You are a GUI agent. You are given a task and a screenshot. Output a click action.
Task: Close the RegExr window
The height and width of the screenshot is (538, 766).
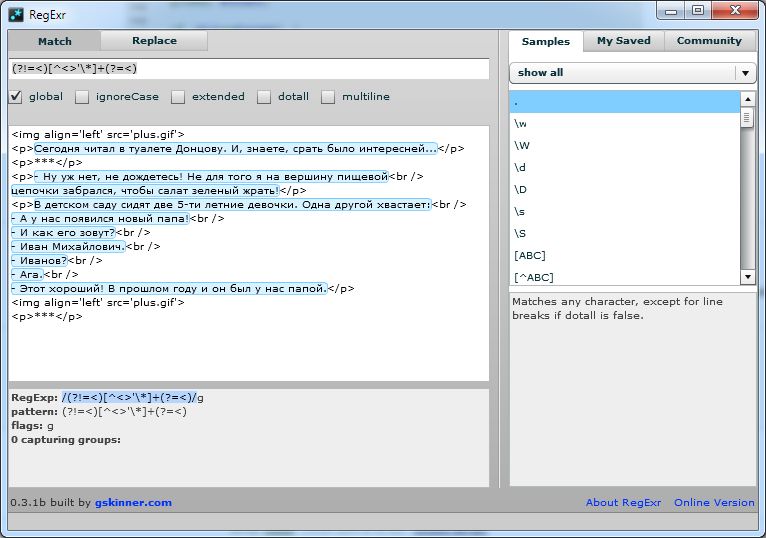pos(735,11)
